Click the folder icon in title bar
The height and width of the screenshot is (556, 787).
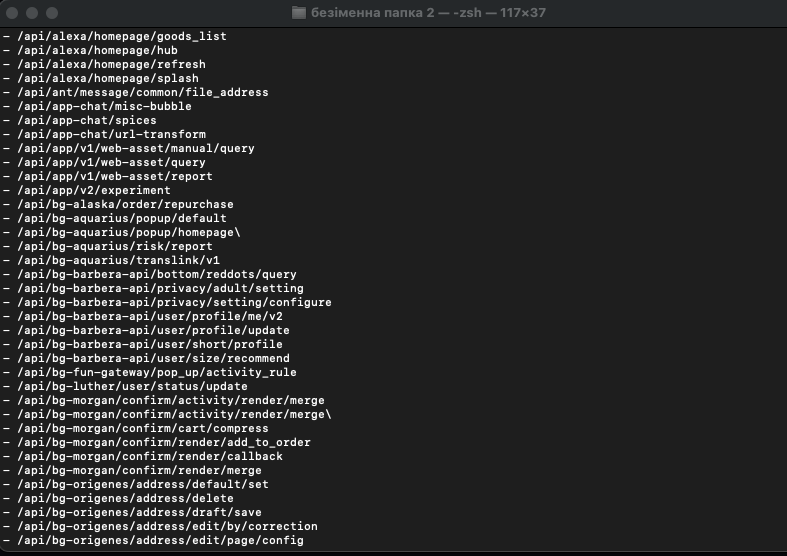pos(299,13)
